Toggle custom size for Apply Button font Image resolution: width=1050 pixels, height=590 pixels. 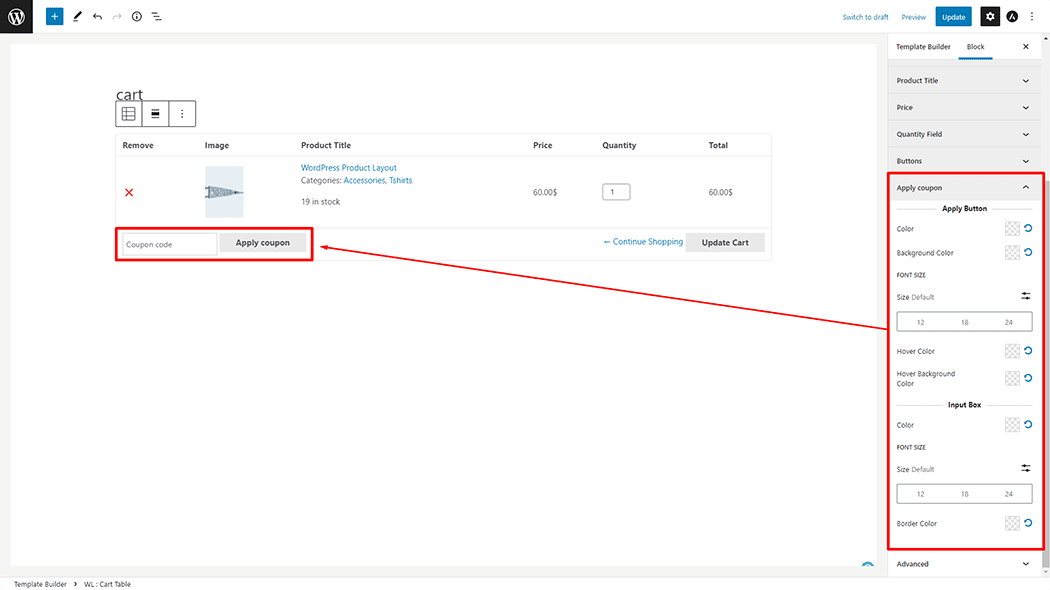pos(1025,296)
